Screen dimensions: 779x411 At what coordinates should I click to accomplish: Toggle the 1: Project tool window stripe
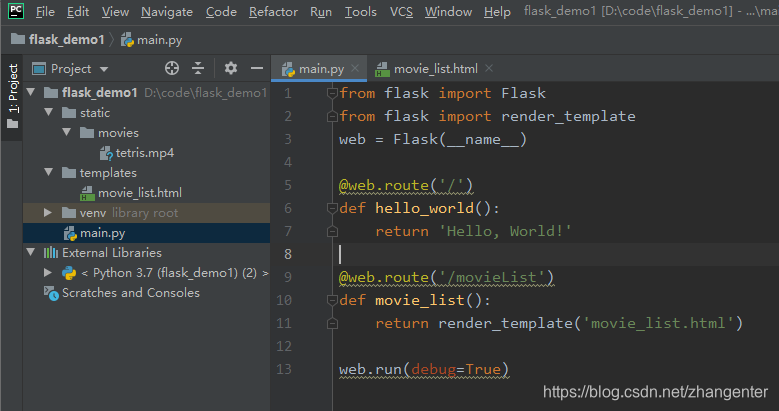tap(12, 96)
